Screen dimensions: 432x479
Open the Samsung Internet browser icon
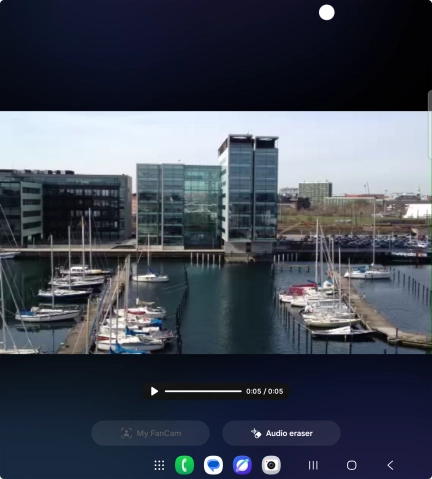click(242, 465)
